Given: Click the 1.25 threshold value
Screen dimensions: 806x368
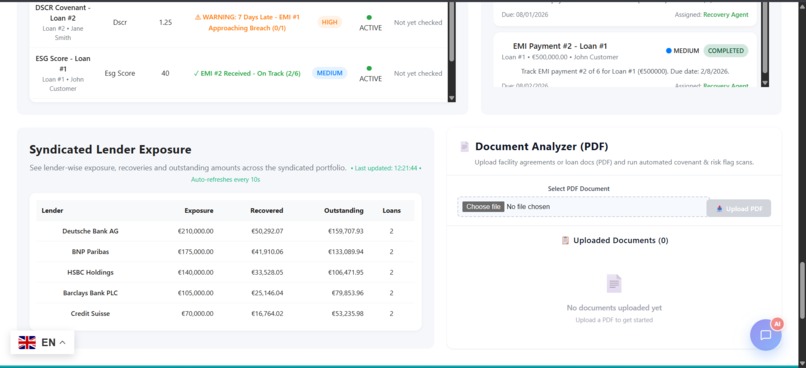Looking at the screenshot, I should pos(166,22).
